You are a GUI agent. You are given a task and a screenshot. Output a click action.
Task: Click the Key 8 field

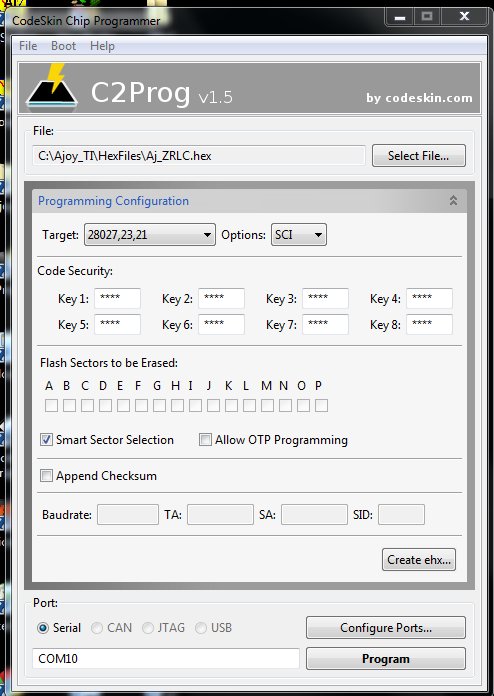tap(429, 324)
